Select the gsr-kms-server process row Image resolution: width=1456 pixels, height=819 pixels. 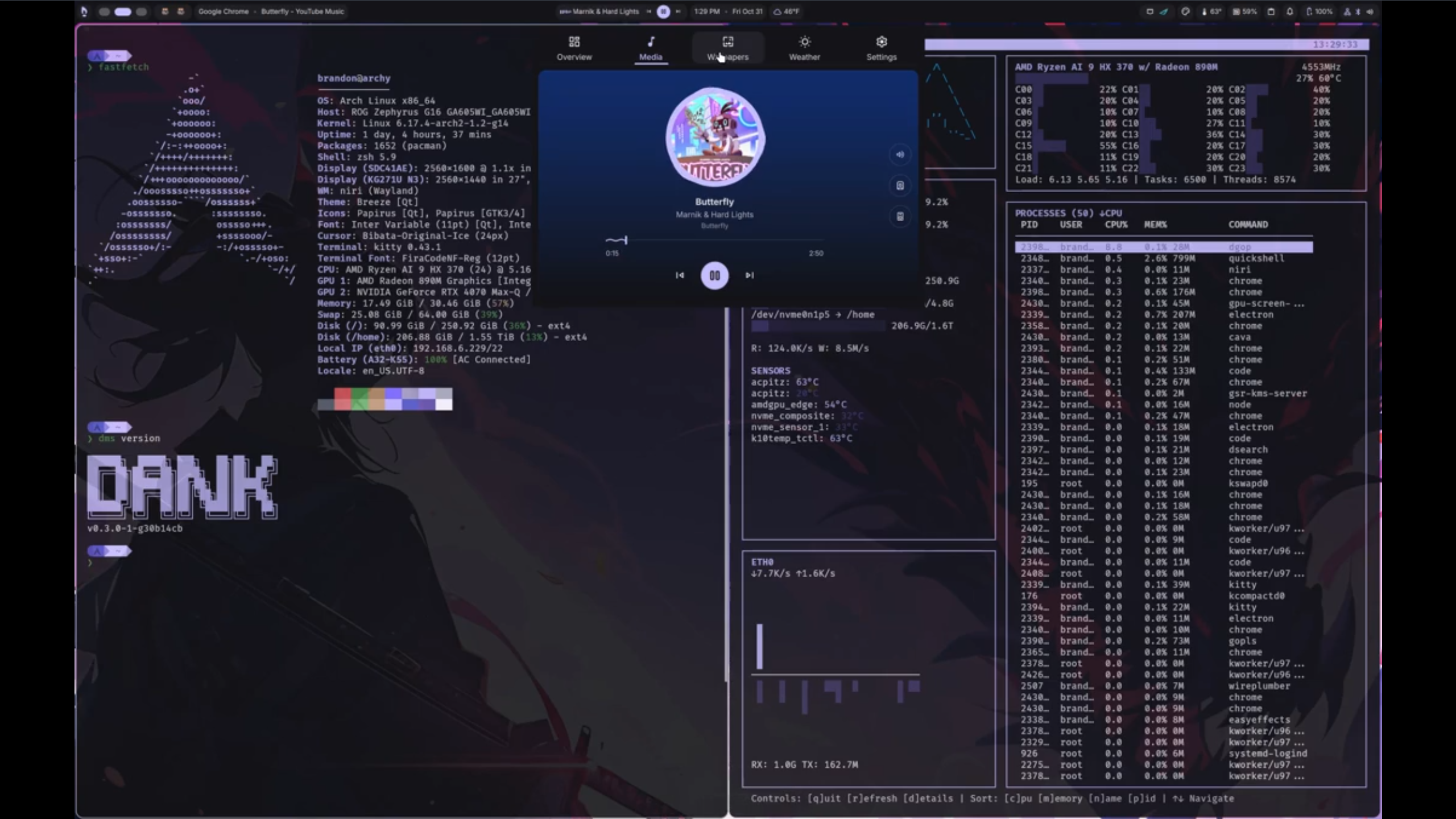coord(1164,394)
